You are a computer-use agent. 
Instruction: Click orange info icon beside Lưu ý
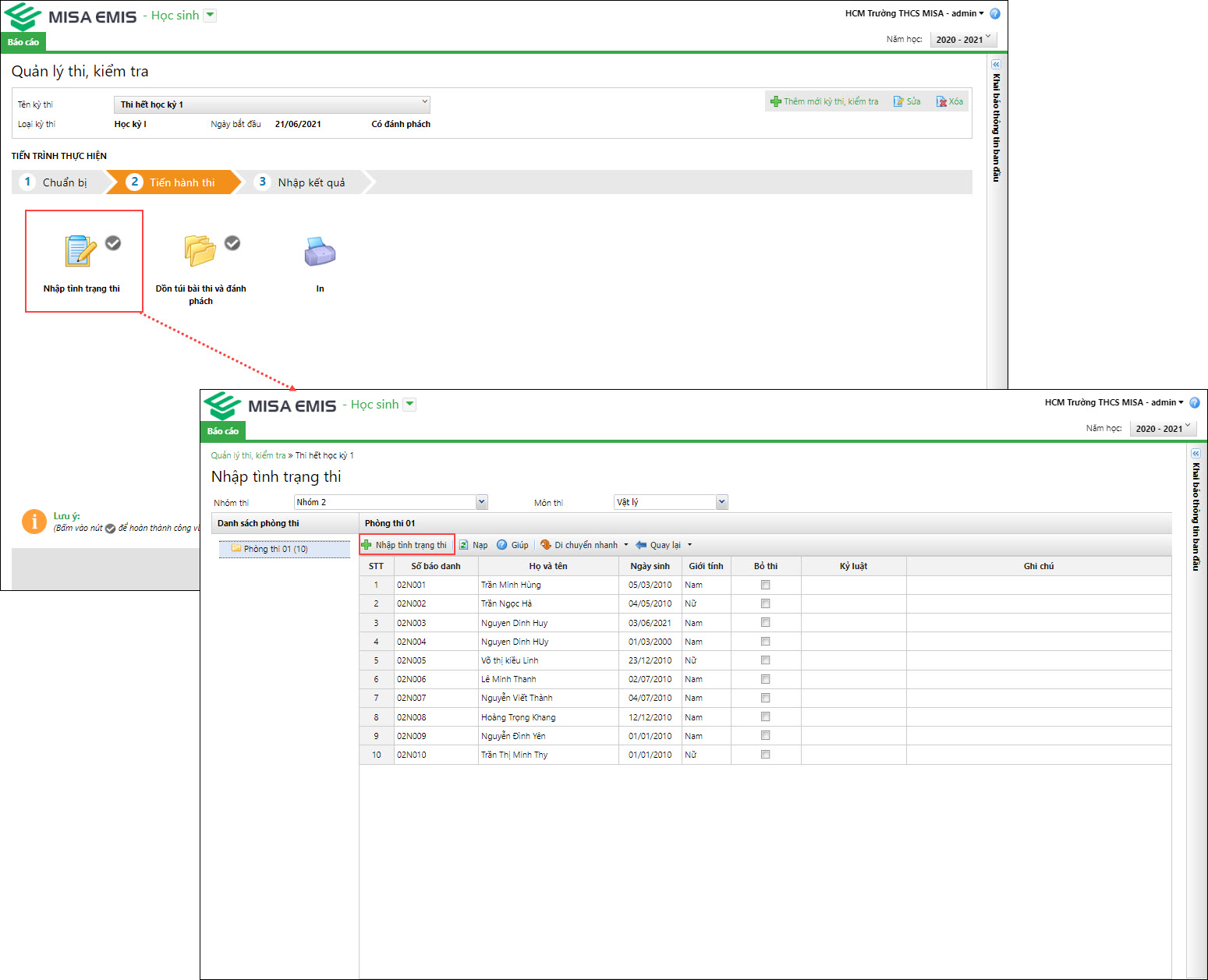point(34,522)
